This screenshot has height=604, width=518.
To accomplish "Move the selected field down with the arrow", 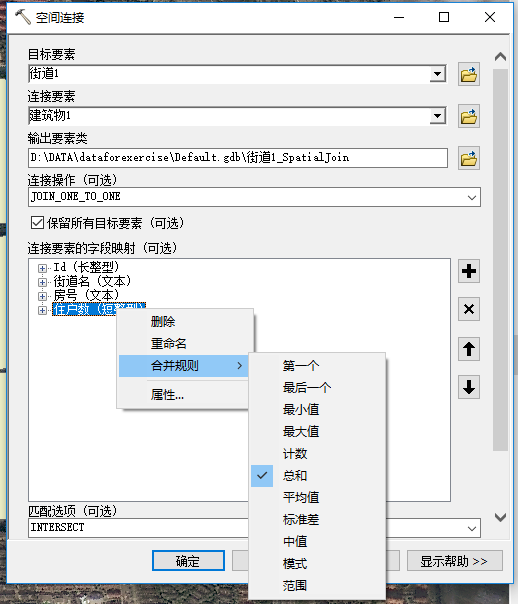I will (469, 387).
